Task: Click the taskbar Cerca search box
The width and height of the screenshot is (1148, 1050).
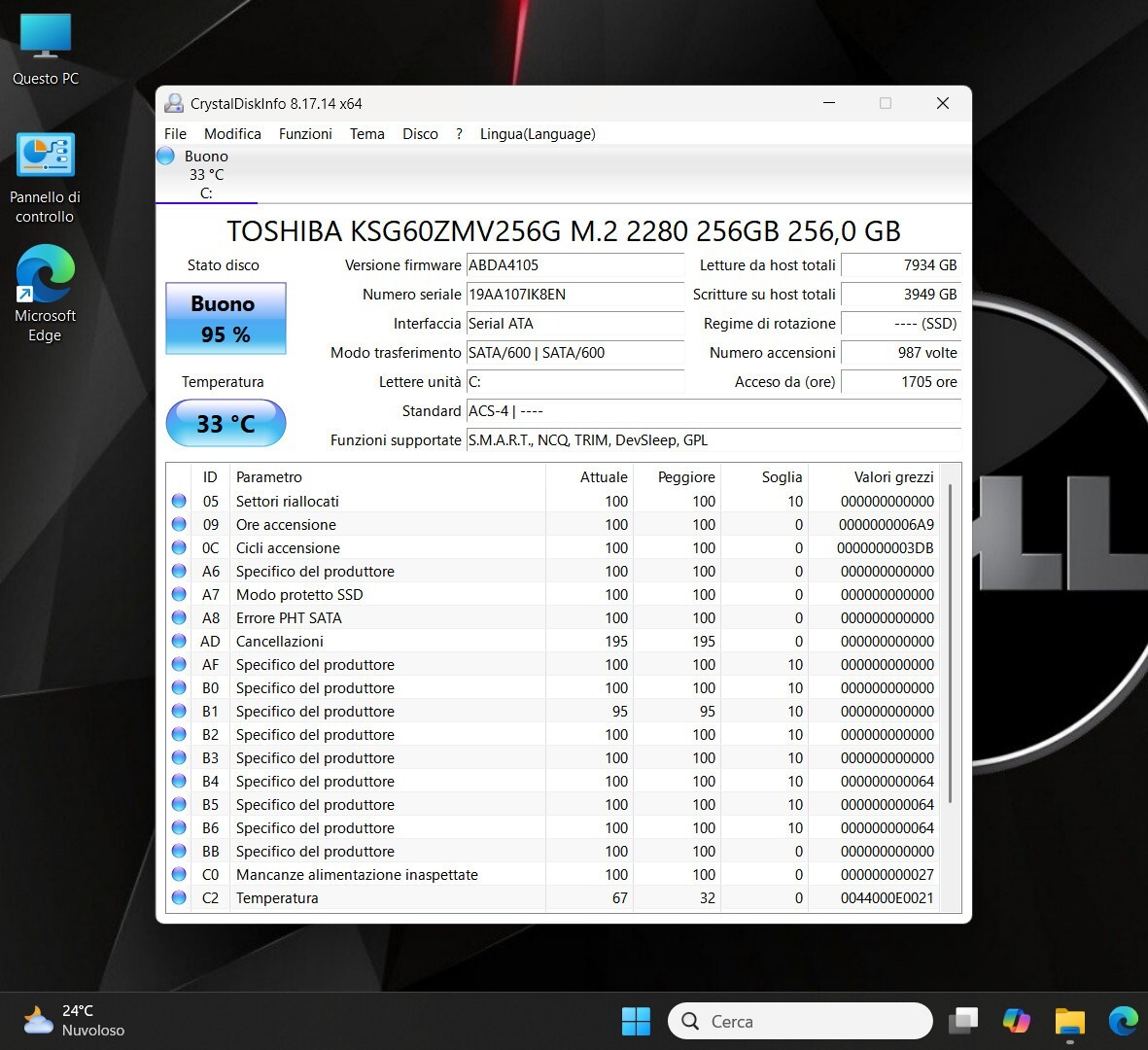Action: (x=800, y=1021)
